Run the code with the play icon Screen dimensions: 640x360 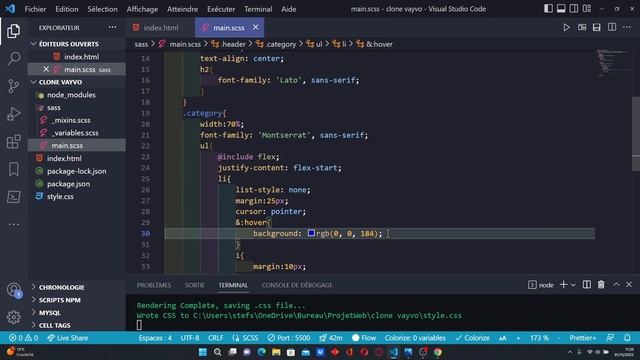(x=566, y=27)
